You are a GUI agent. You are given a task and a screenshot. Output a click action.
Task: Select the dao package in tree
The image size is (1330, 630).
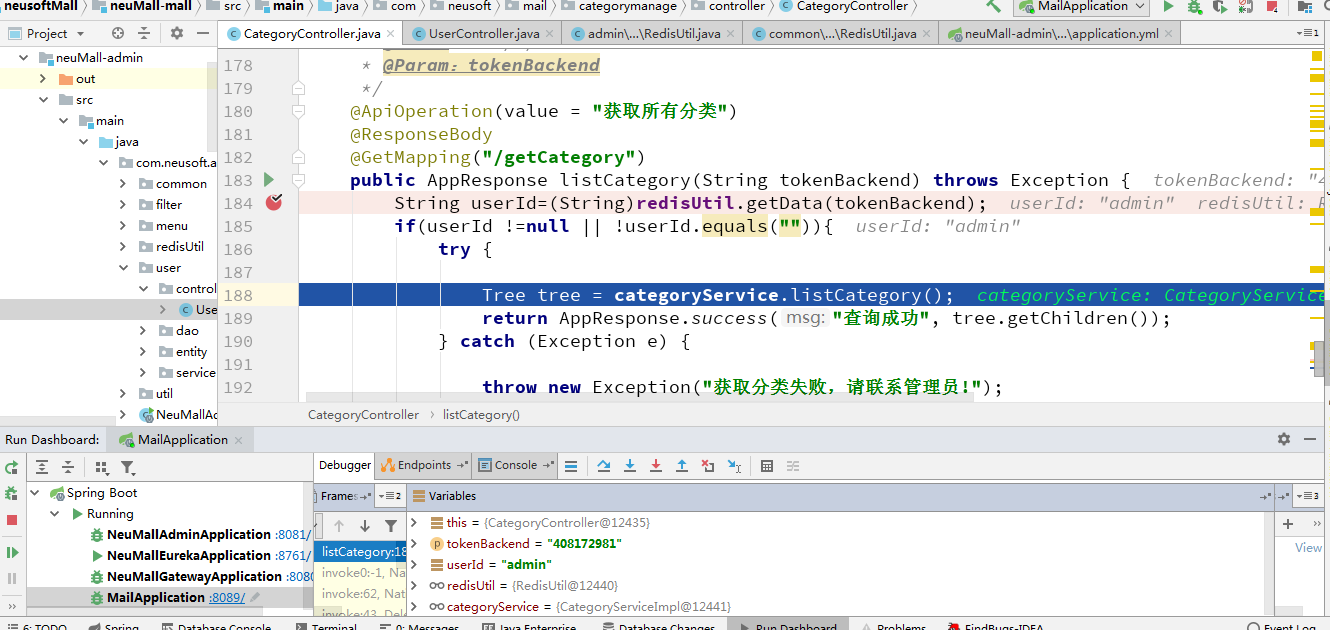click(187, 330)
